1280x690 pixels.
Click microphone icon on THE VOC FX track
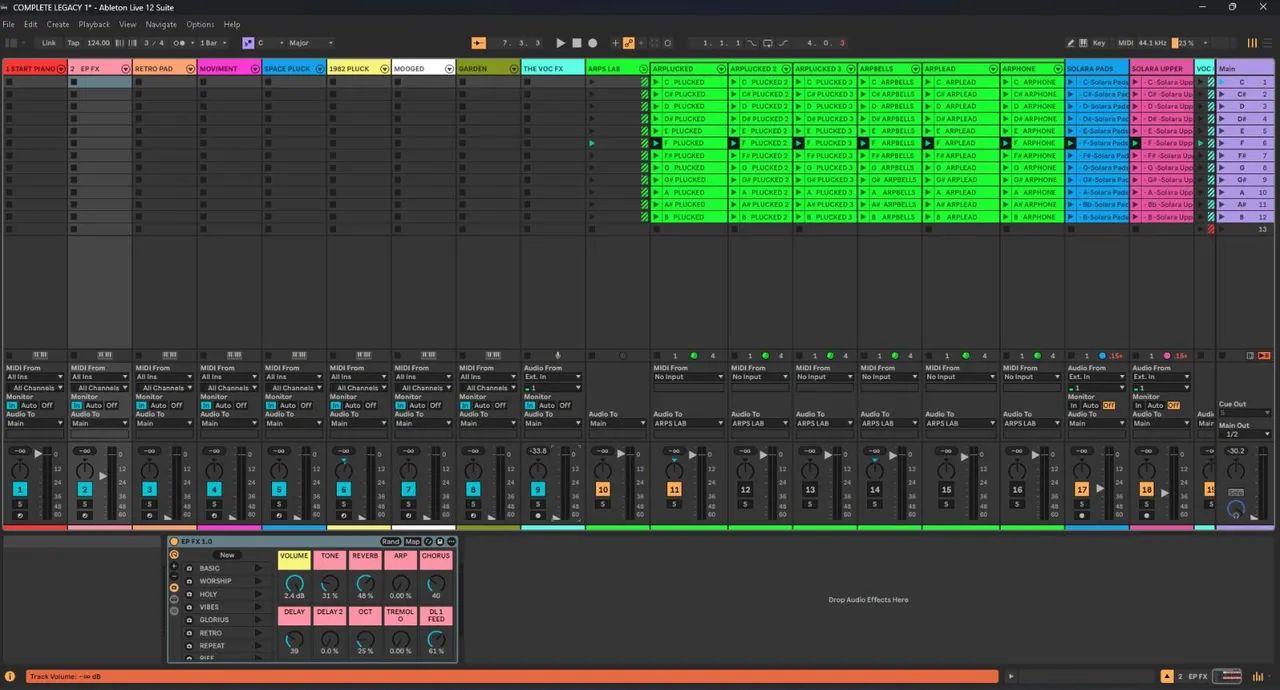pos(558,355)
